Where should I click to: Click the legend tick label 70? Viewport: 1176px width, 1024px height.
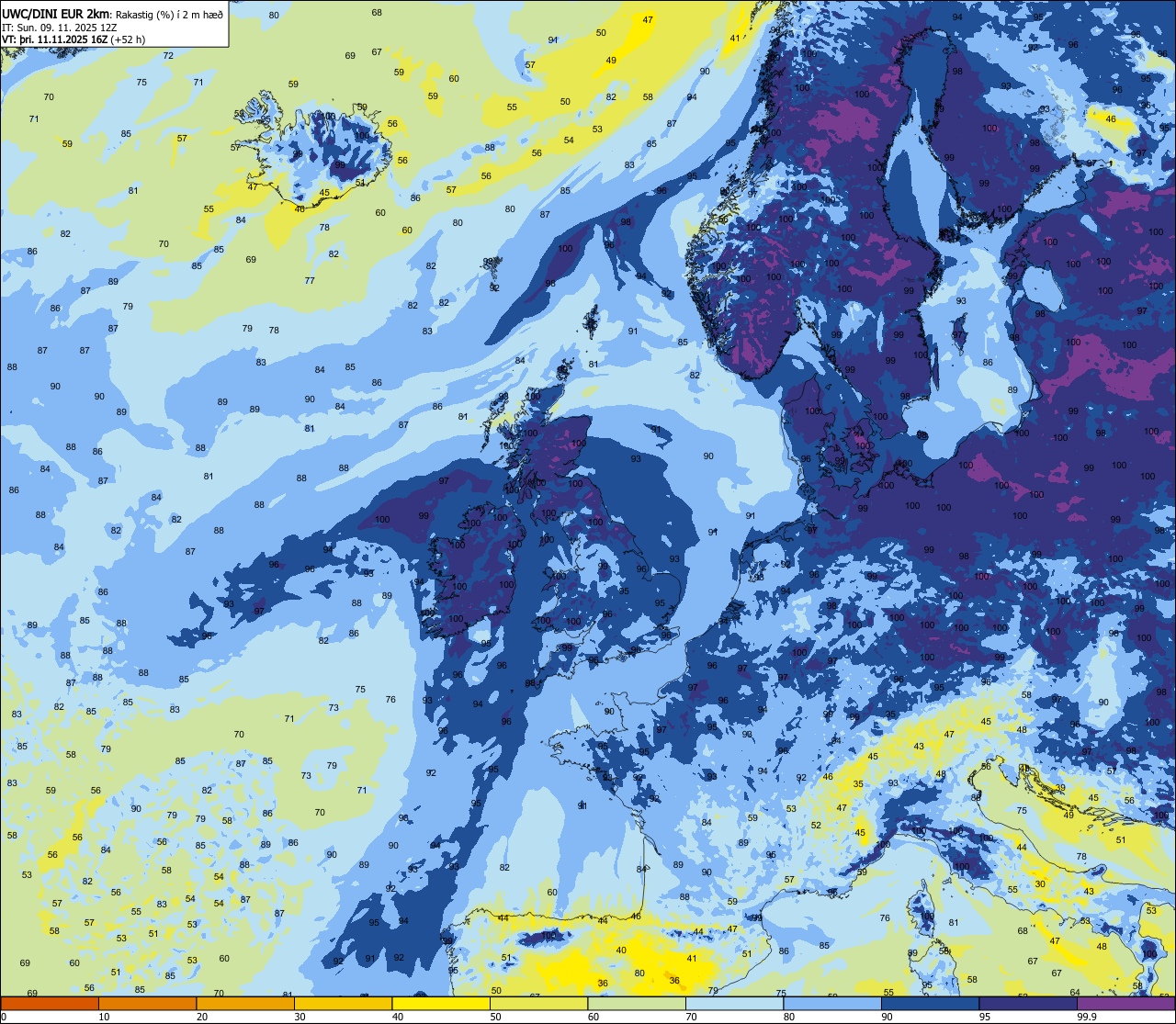[x=691, y=1017]
